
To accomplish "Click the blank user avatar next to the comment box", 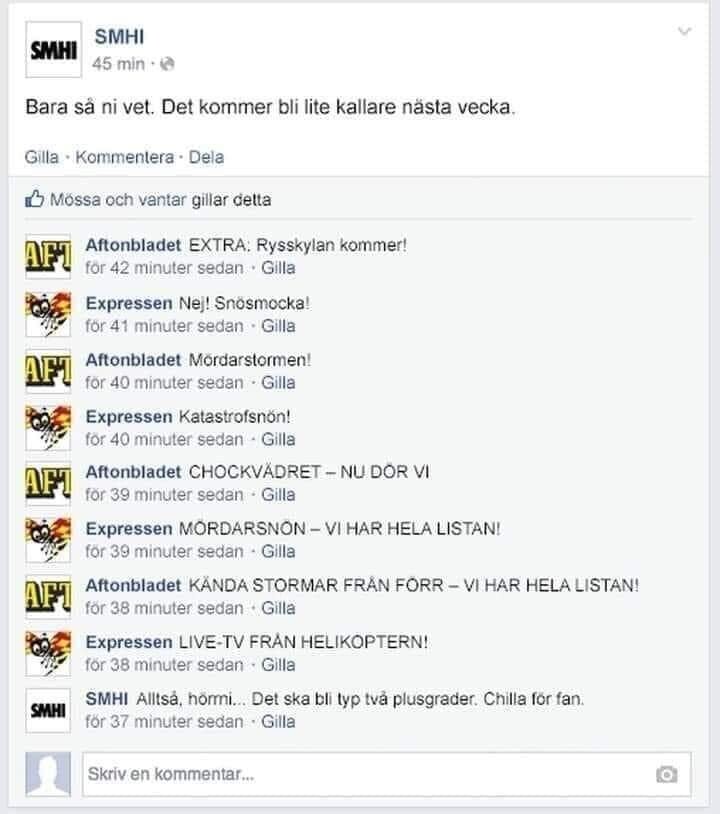I will (x=48, y=774).
